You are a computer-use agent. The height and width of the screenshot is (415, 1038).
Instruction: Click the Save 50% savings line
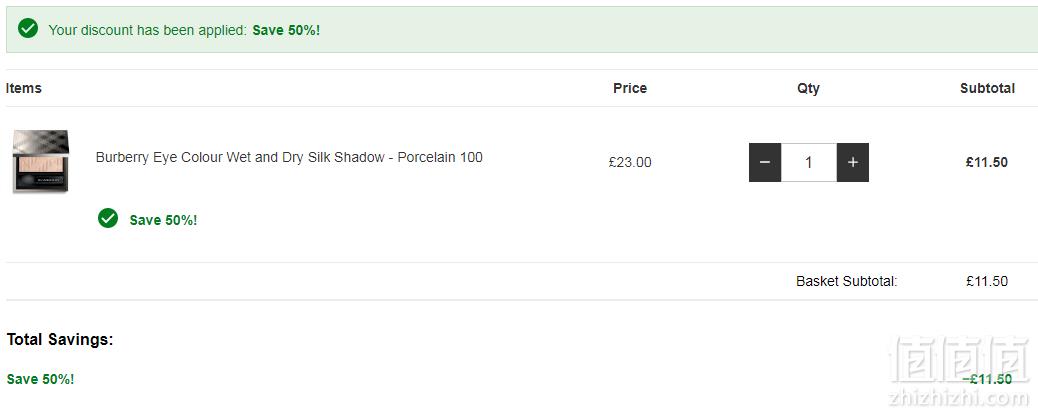pos(40,379)
